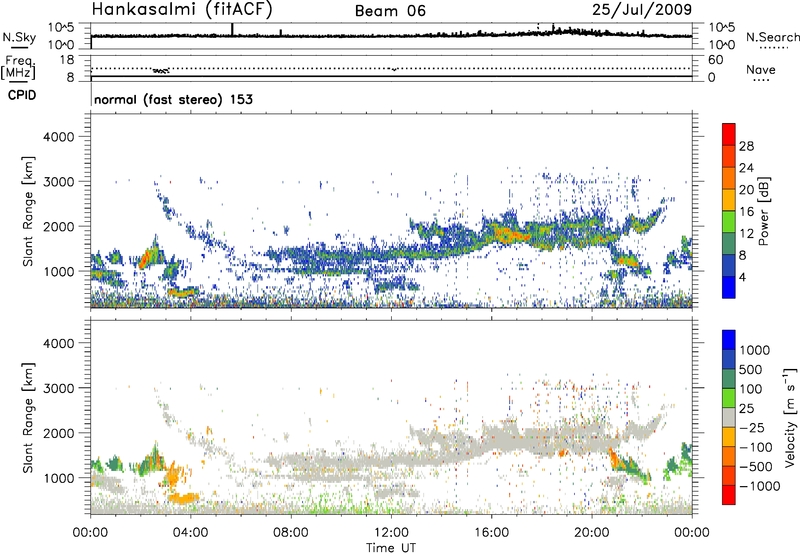Click the '4' label on Power colorbar
The image size is (800, 554).
[743, 278]
